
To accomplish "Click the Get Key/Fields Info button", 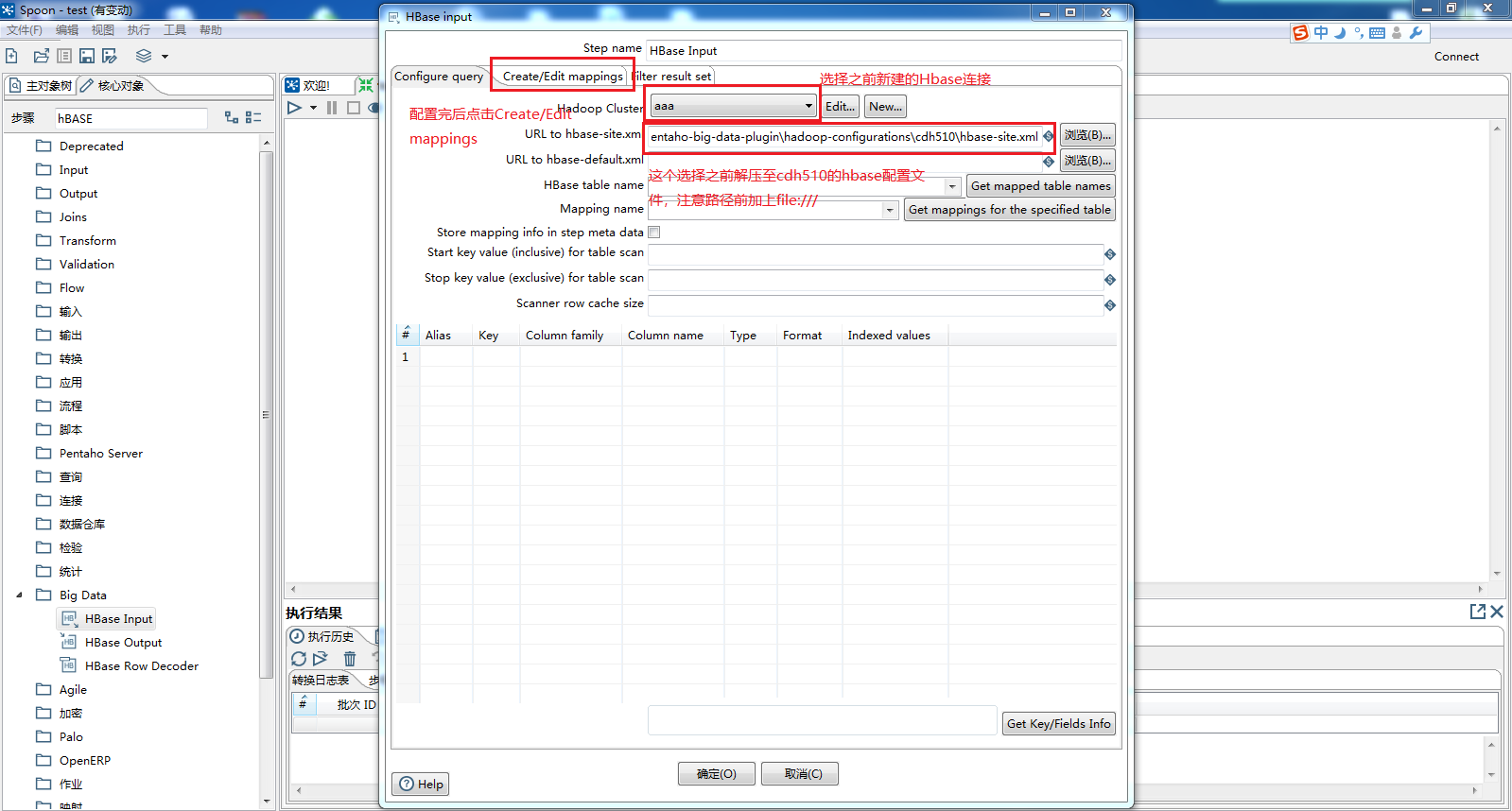I will click(1058, 723).
